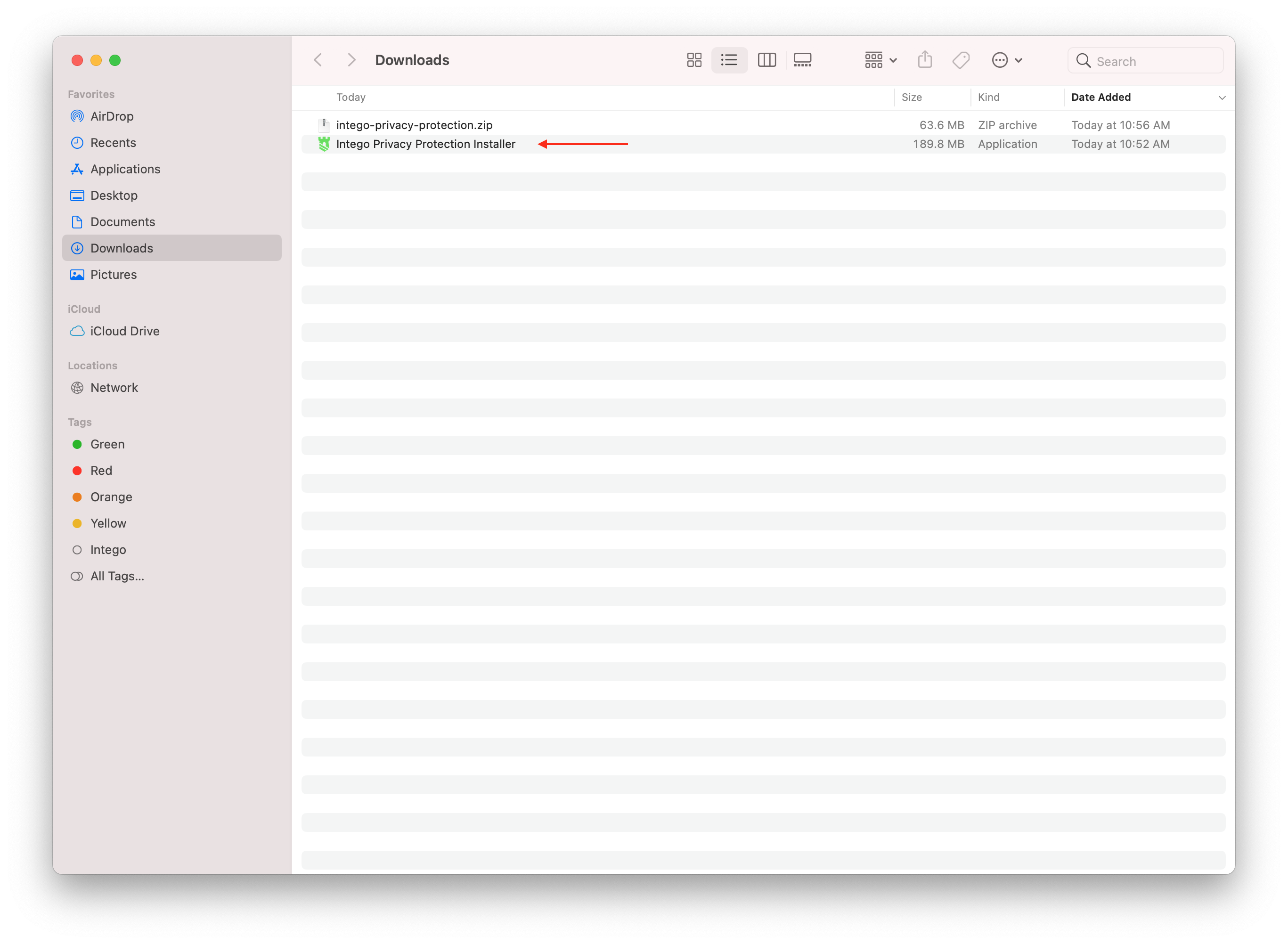Open Documents in the sidebar

(171, 222)
